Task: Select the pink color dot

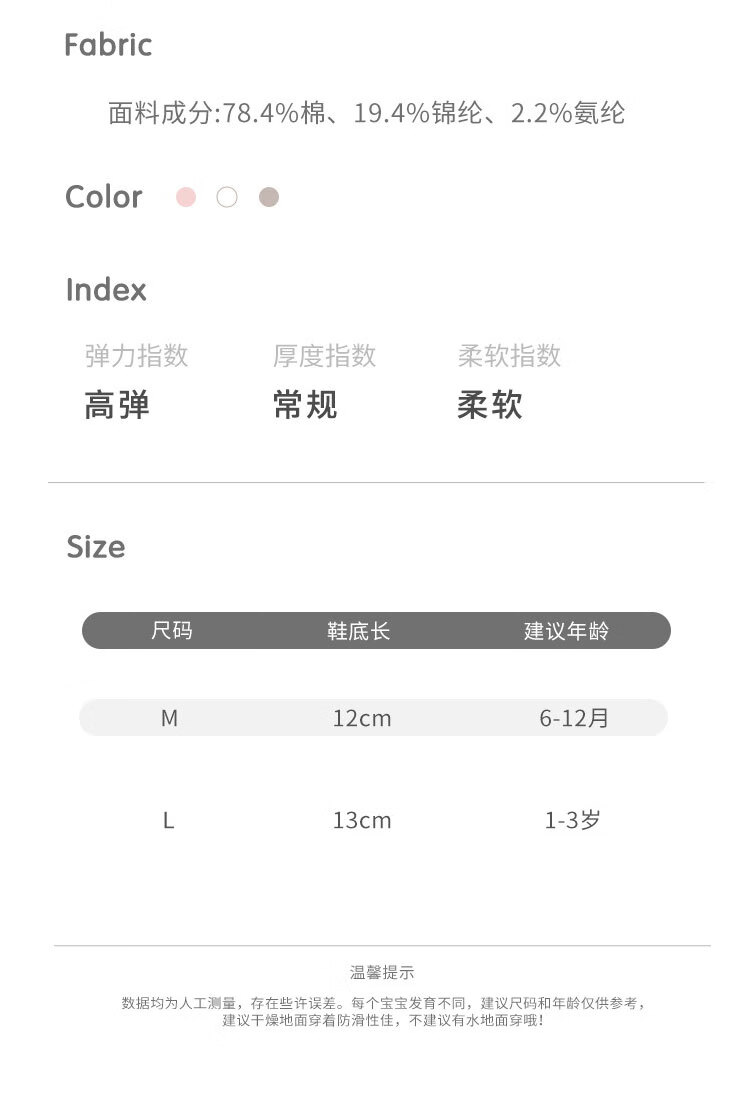Action: click(186, 197)
